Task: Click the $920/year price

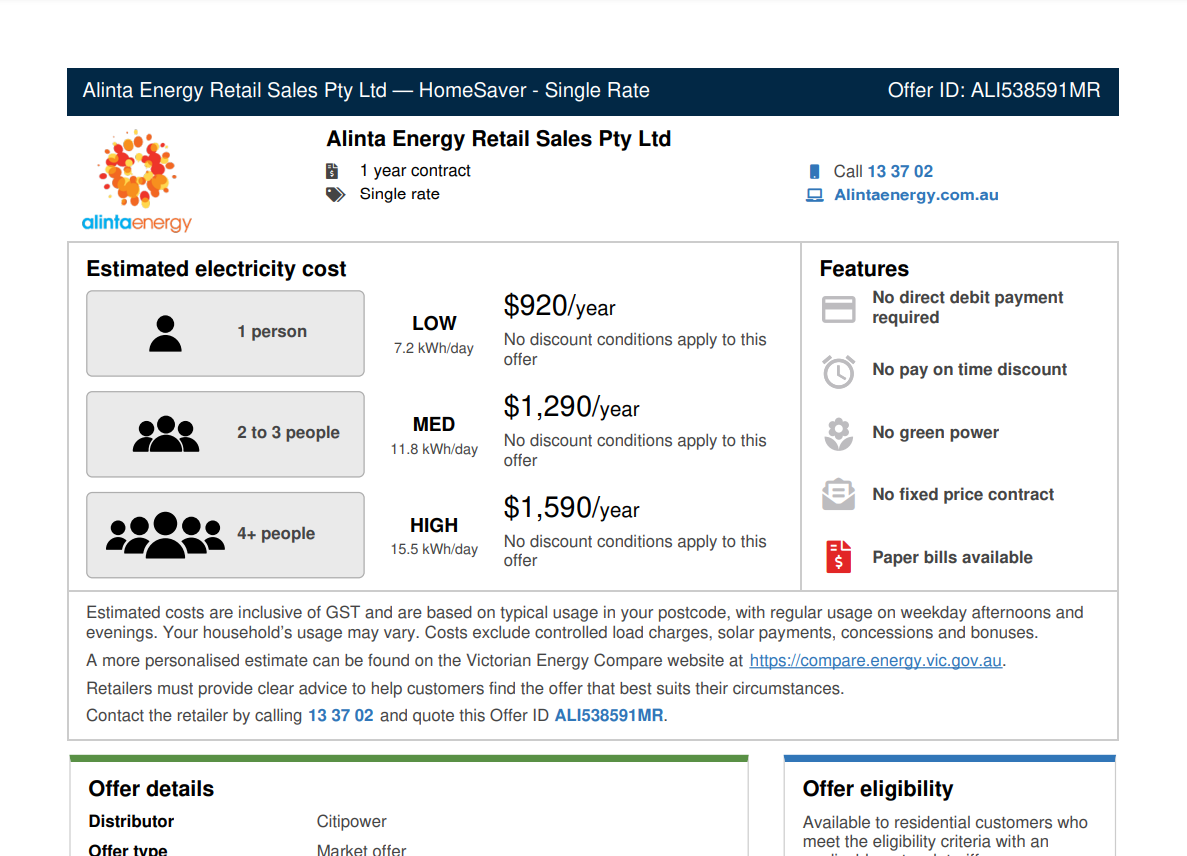Action: (559, 307)
